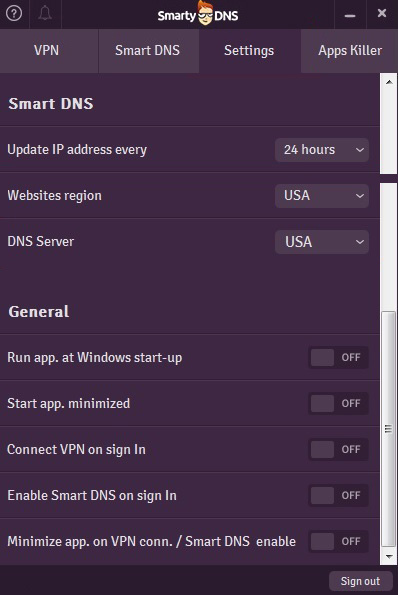Click the DNS Server label

point(41,242)
